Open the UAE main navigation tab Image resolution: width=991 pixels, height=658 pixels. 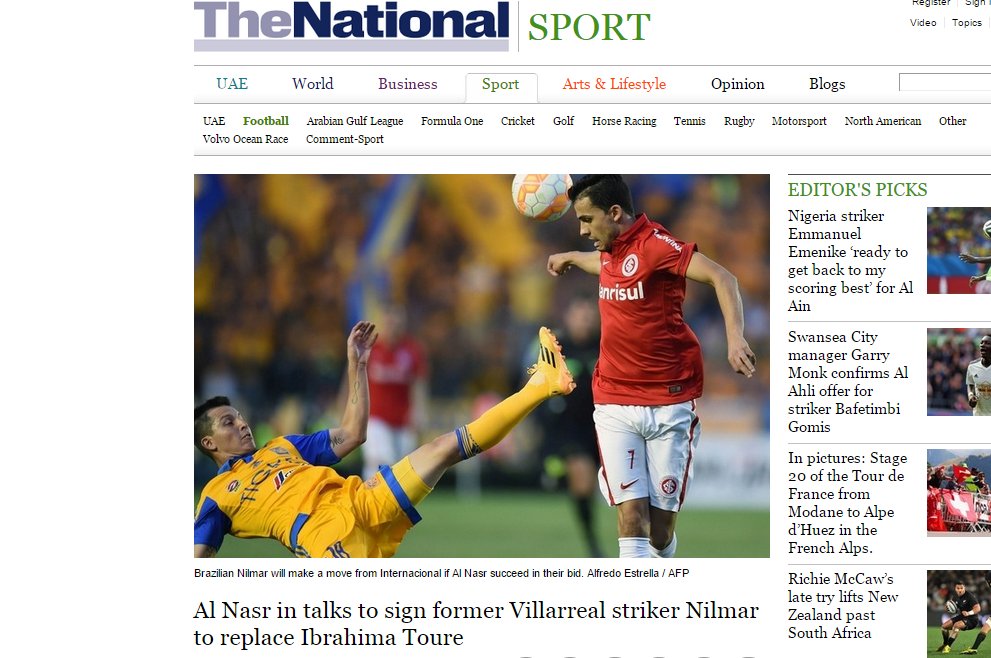point(232,84)
